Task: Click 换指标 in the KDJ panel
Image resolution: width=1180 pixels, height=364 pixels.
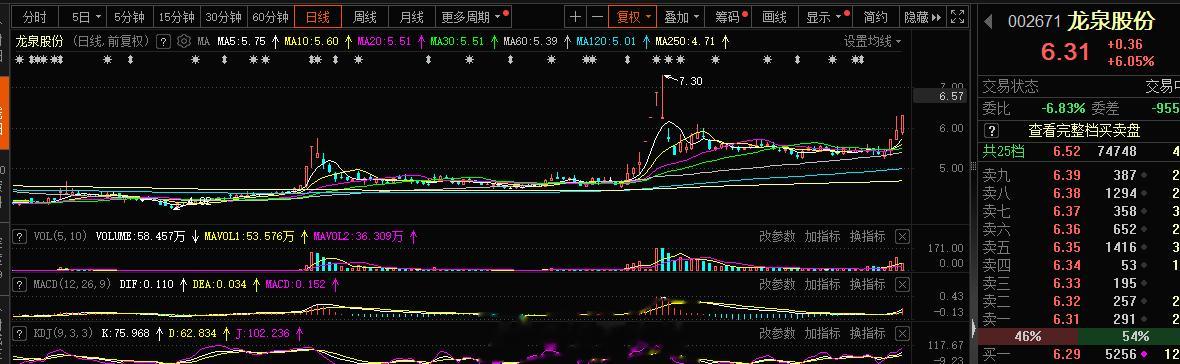Action: (867, 332)
